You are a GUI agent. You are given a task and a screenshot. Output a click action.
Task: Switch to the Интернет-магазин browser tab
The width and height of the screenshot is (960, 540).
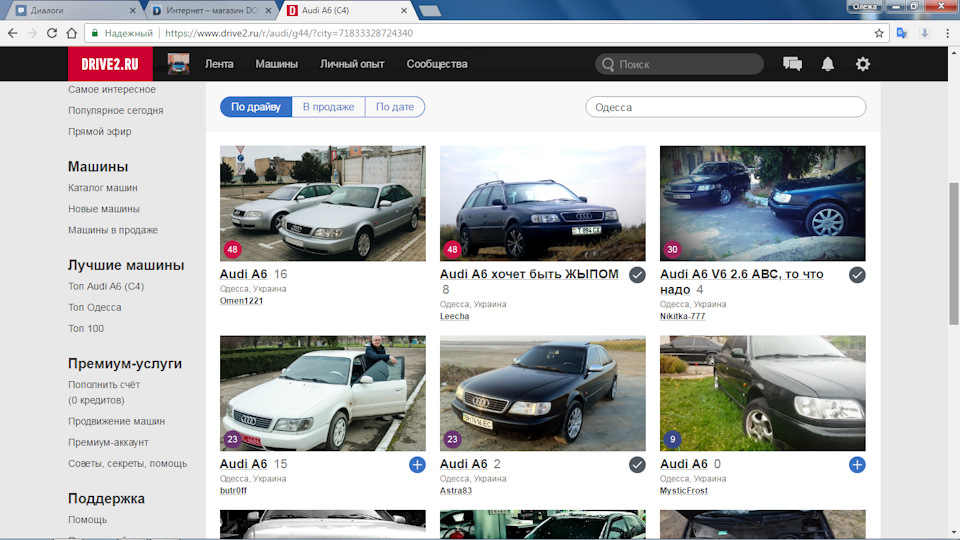(x=211, y=10)
